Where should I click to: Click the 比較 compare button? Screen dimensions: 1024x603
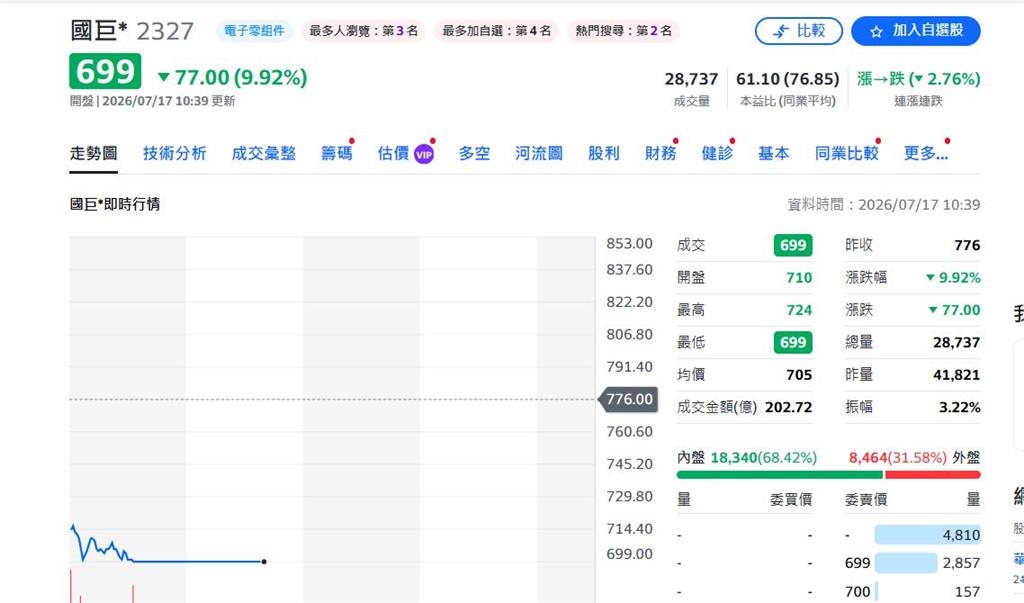point(799,31)
